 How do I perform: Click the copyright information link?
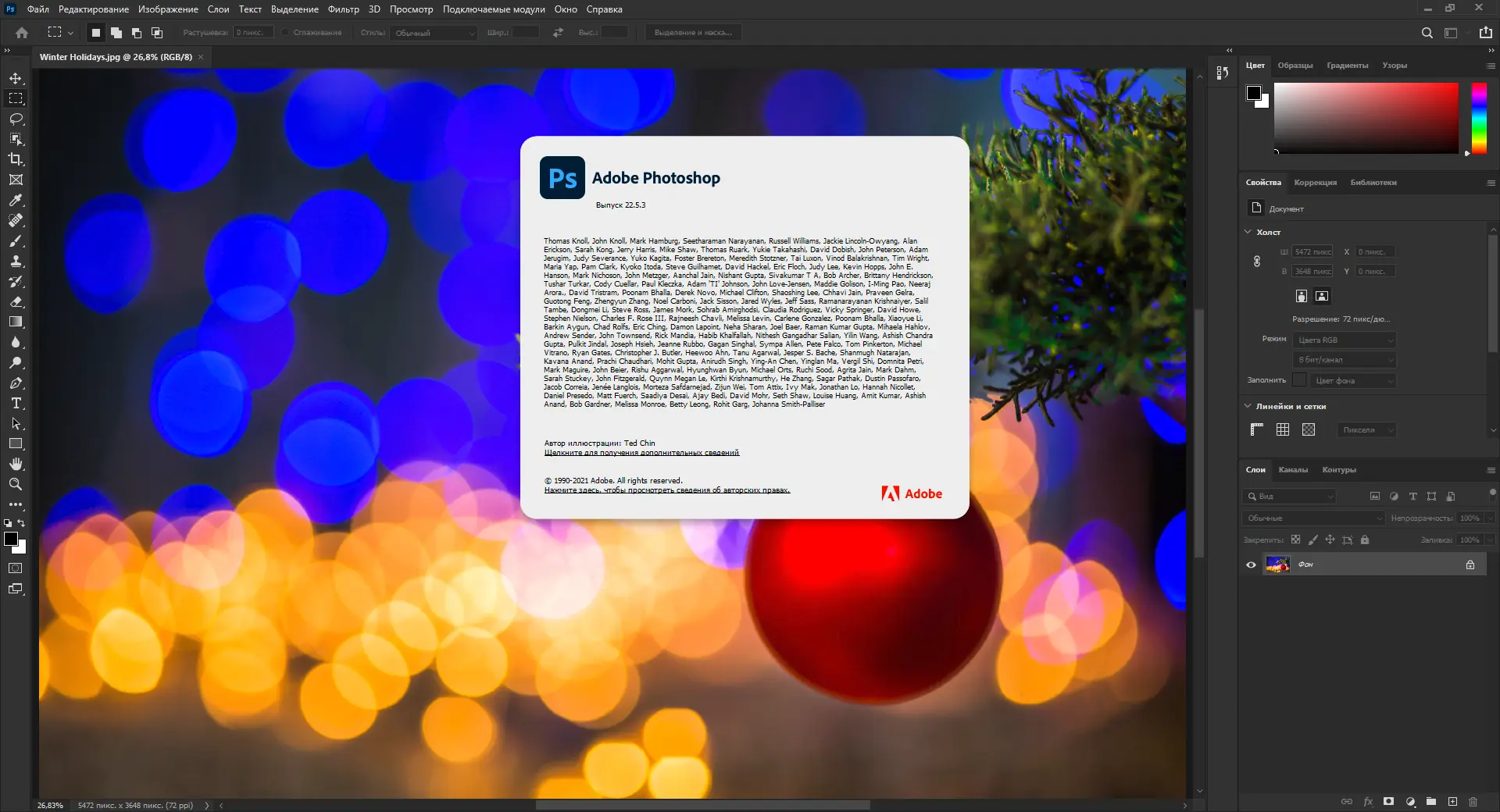(666, 490)
